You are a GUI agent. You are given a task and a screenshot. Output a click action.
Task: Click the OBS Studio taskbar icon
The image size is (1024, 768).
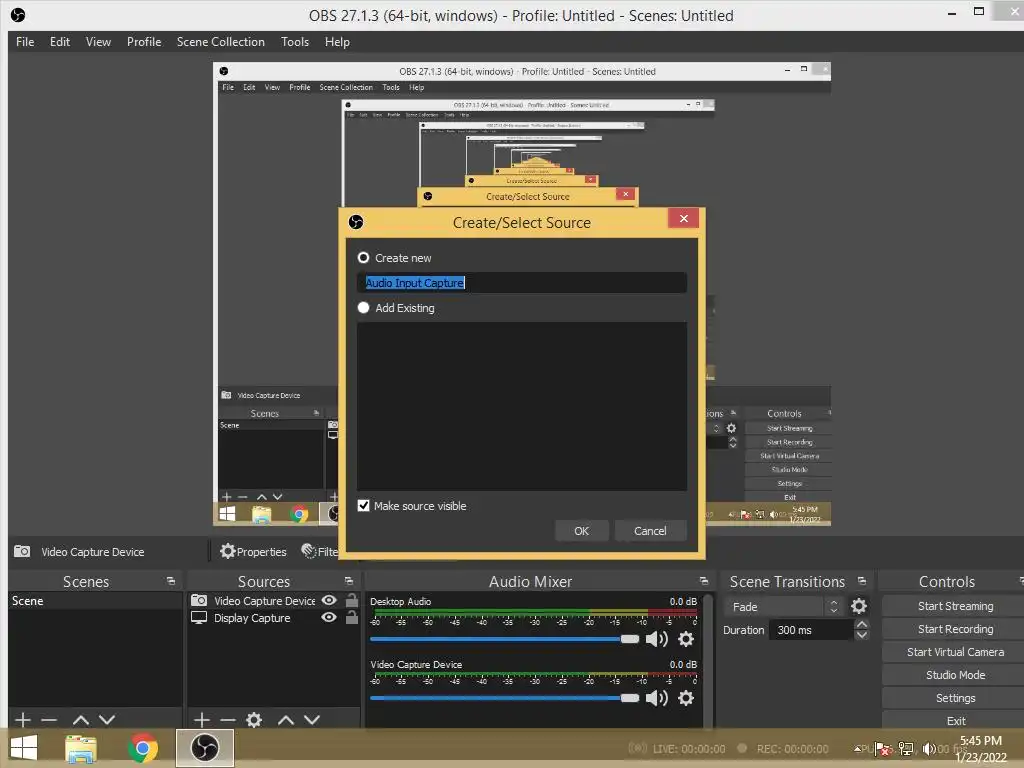point(204,748)
